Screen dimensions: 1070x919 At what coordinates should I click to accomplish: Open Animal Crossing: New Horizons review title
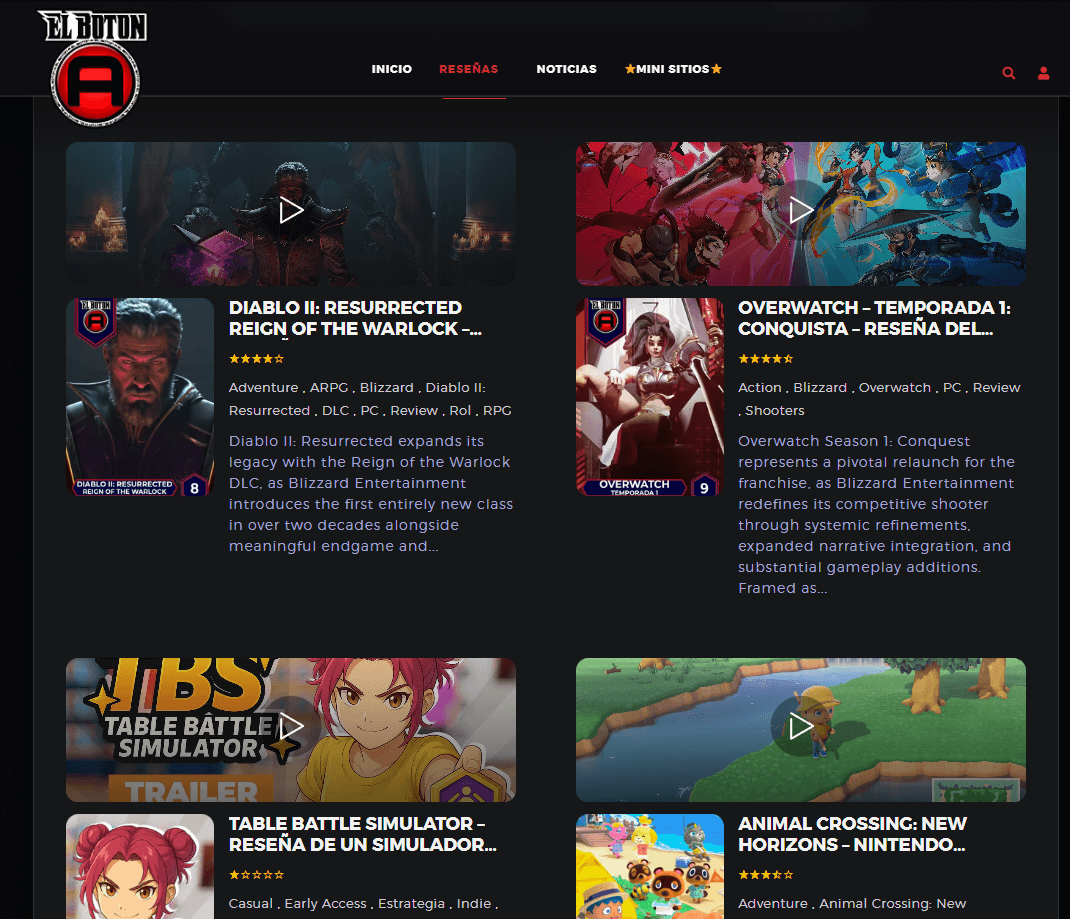click(852, 834)
